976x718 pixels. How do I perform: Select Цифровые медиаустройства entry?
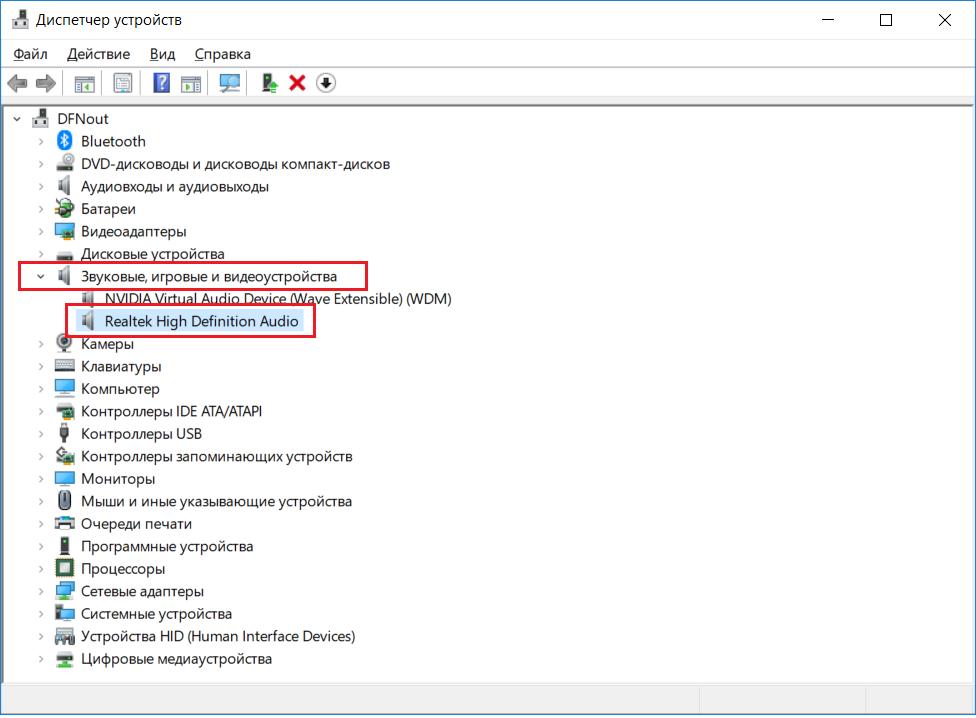tap(176, 659)
